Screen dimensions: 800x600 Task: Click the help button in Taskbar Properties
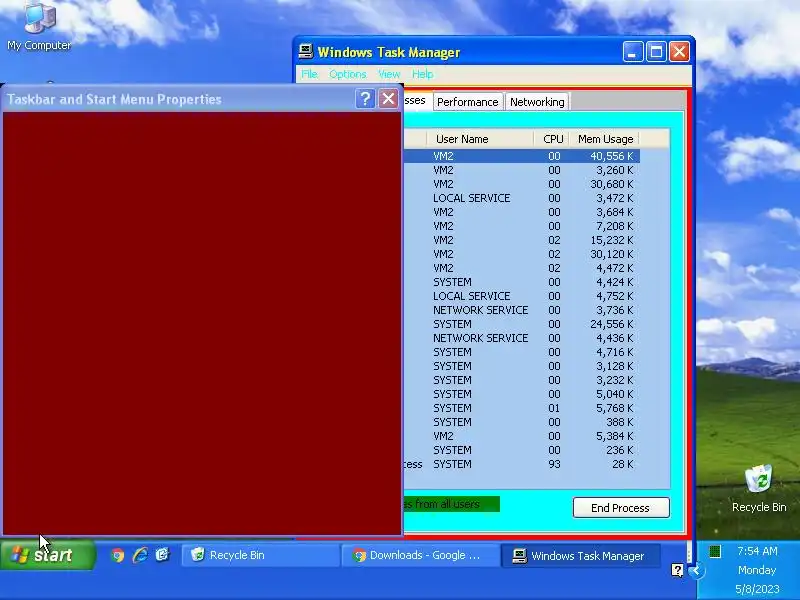pyautogui.click(x=365, y=98)
